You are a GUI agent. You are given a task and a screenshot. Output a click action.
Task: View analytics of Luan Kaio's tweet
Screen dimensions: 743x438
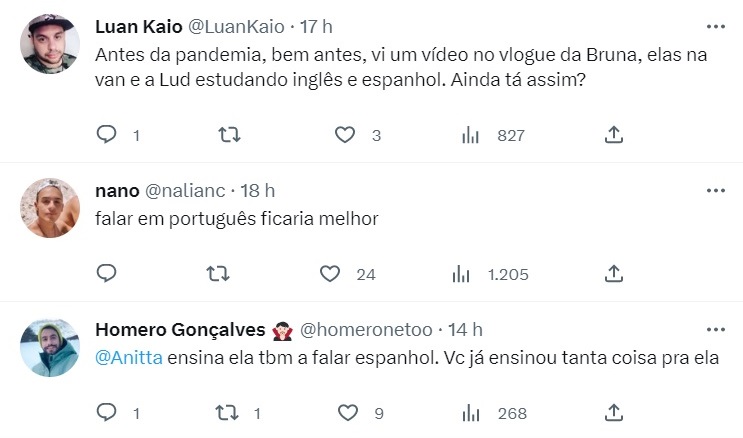(470, 135)
